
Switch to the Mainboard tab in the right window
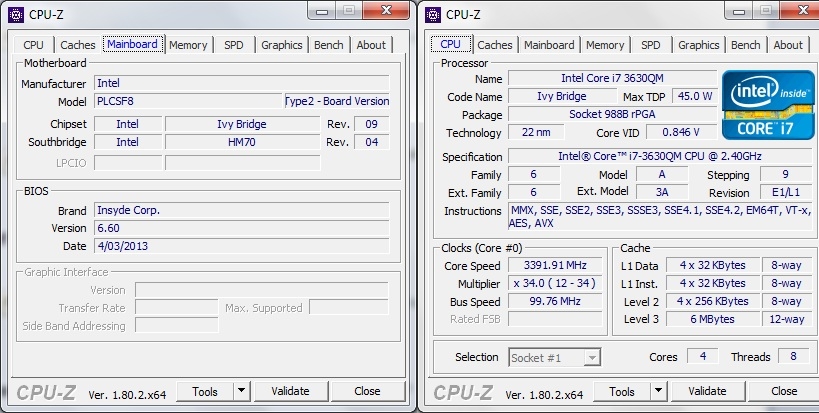(549, 45)
